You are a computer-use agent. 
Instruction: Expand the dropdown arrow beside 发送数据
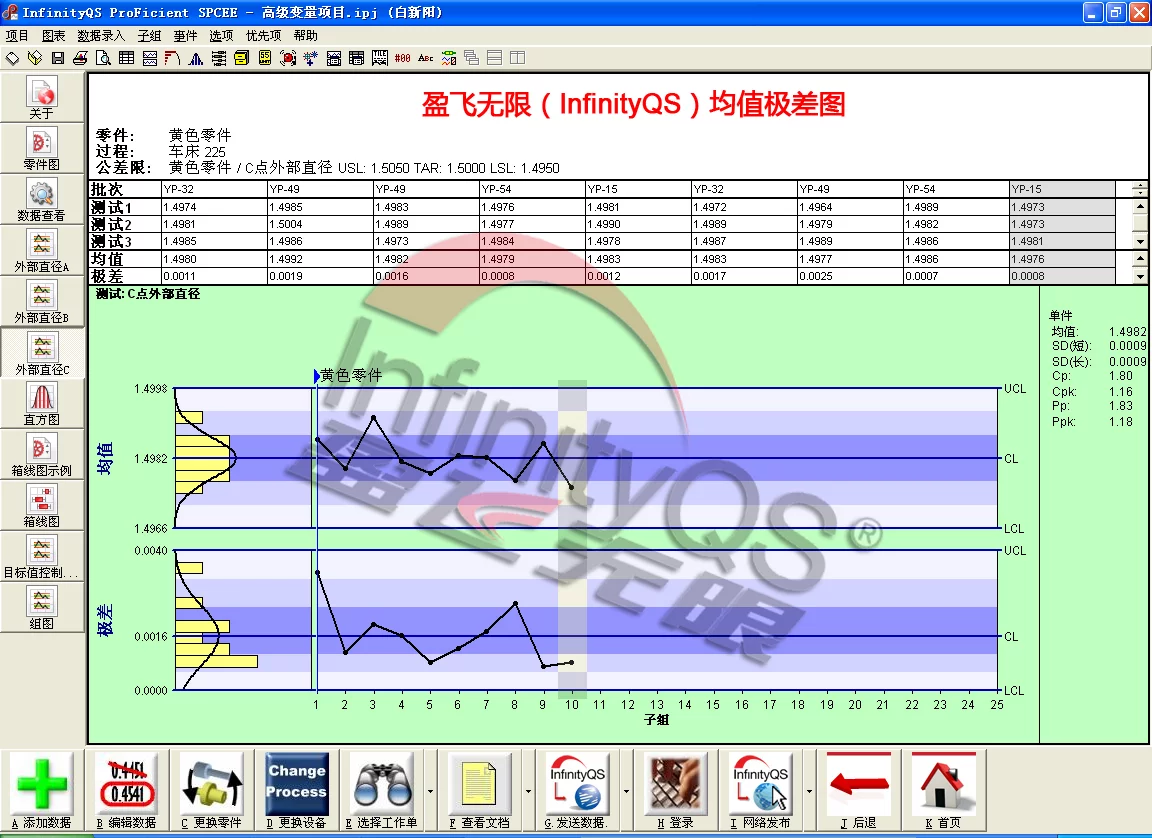pos(626,792)
